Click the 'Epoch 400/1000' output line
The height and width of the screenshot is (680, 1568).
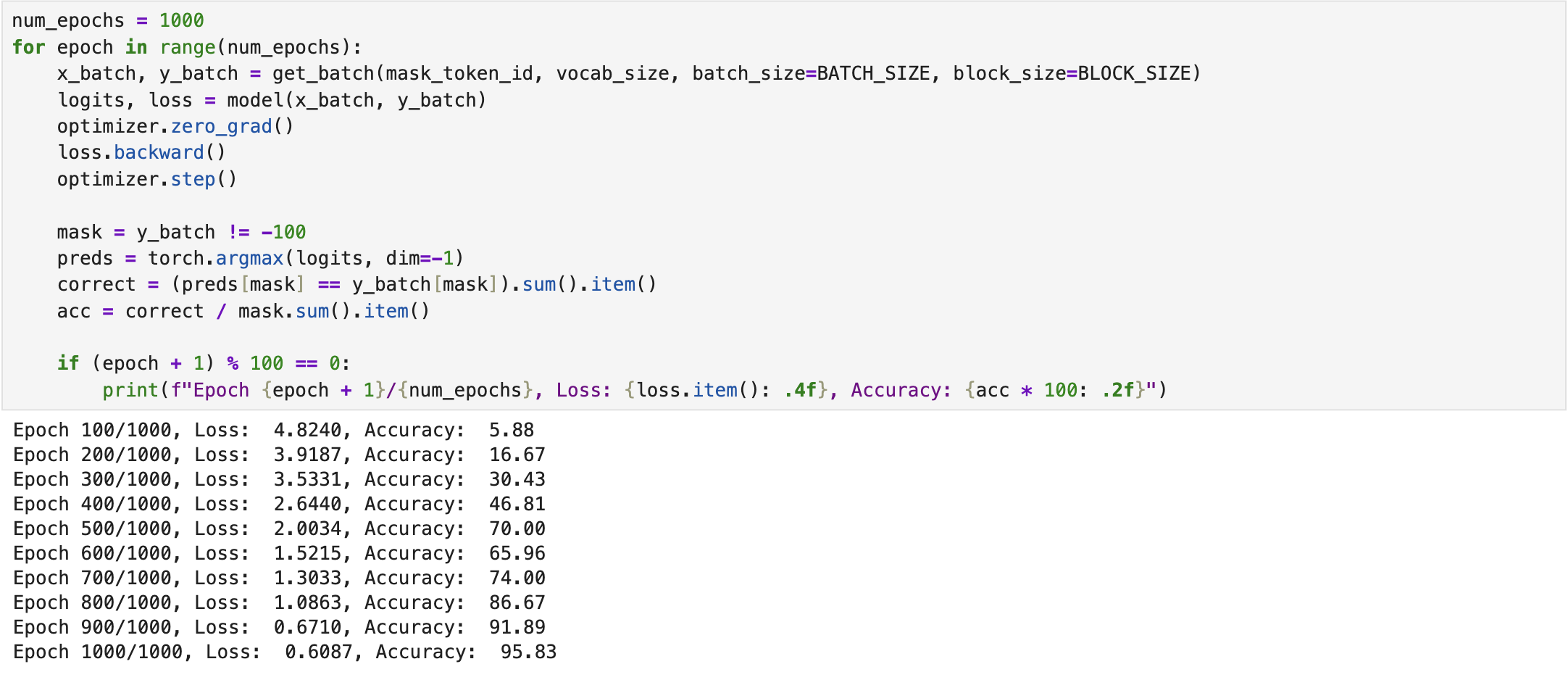click(279, 505)
